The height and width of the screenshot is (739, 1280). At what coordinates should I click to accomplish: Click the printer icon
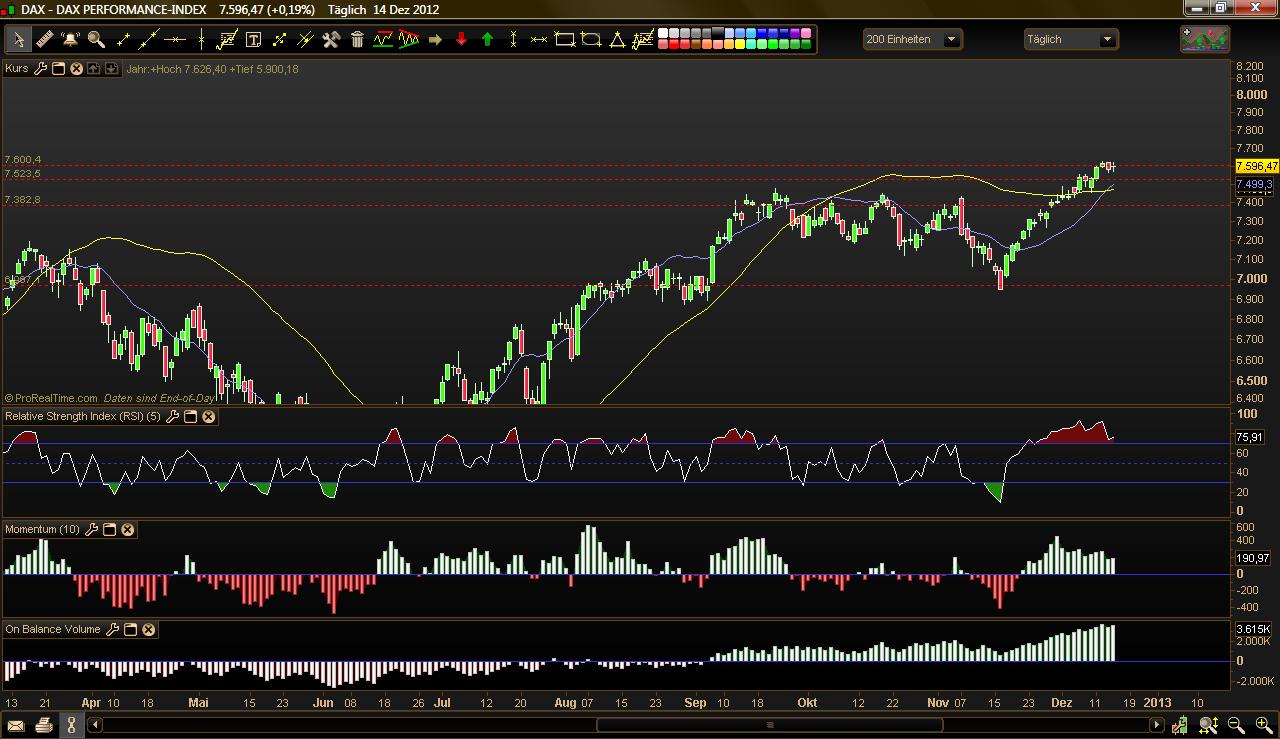44,725
